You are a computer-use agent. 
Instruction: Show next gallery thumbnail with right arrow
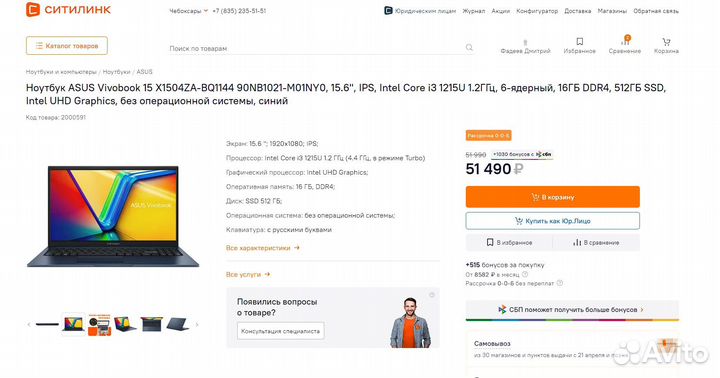[197, 324]
